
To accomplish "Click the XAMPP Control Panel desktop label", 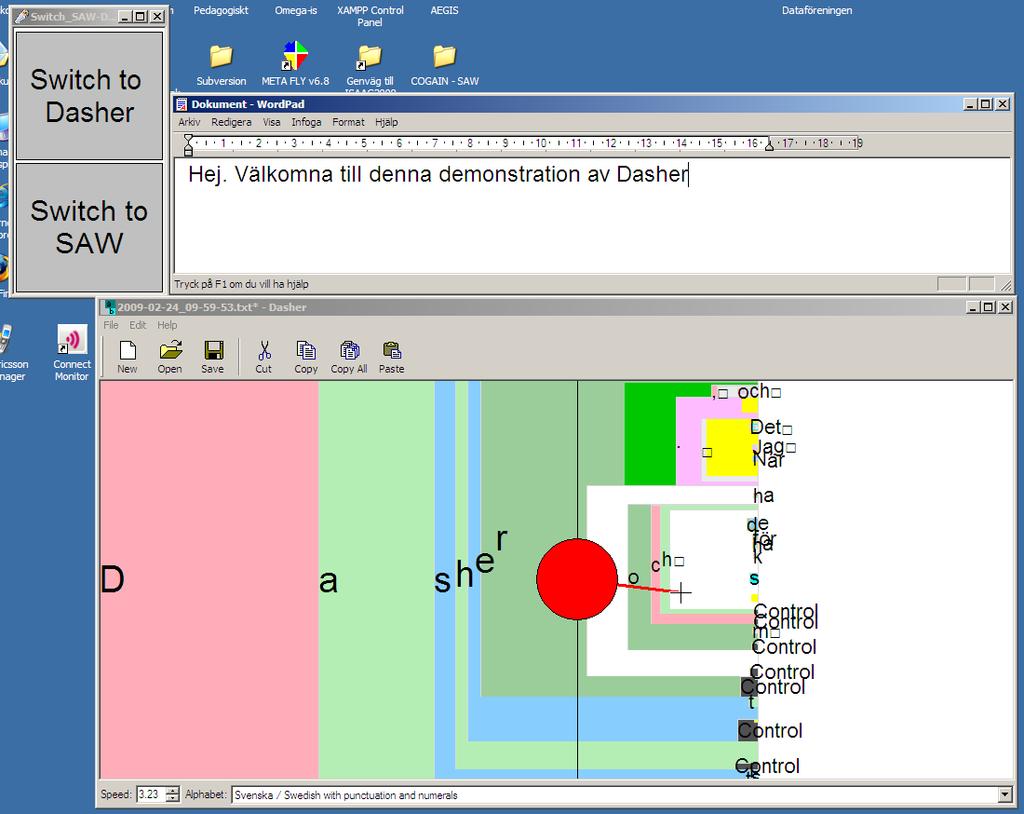I will tap(370, 16).
